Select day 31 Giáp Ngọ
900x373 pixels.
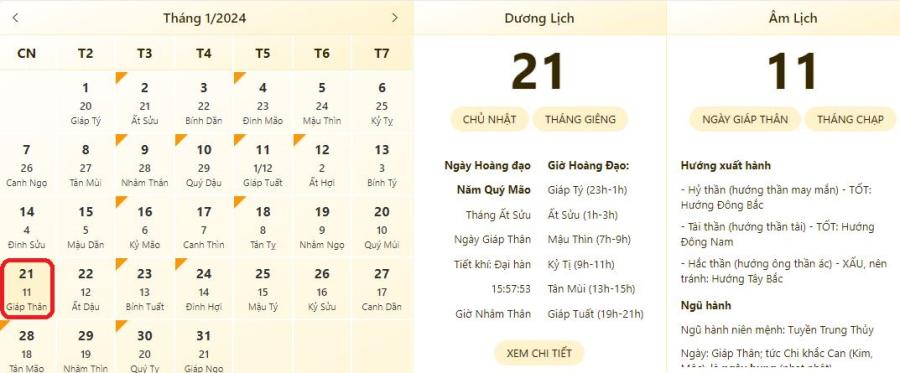[x=204, y=347]
